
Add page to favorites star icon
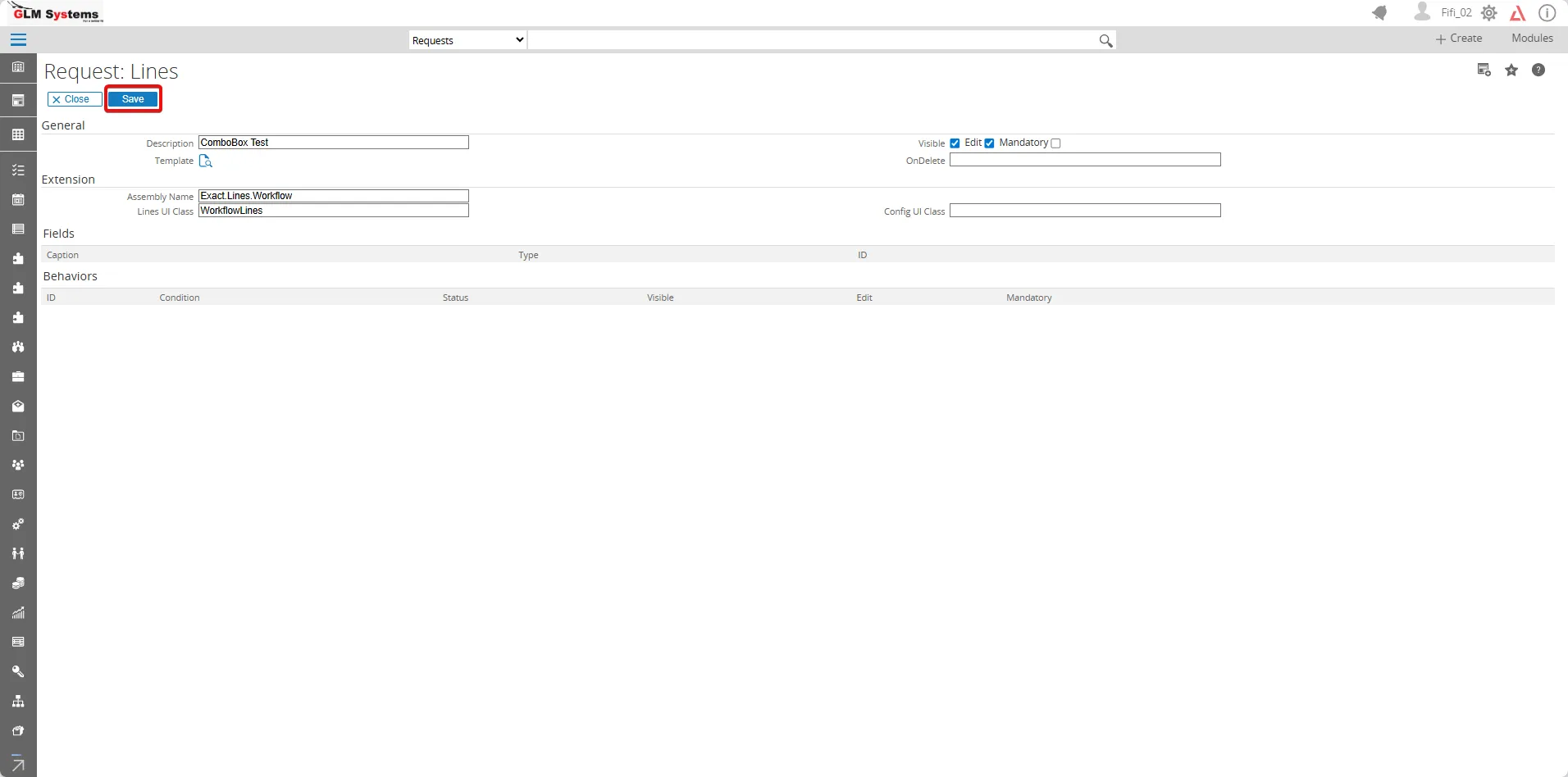(x=1511, y=70)
